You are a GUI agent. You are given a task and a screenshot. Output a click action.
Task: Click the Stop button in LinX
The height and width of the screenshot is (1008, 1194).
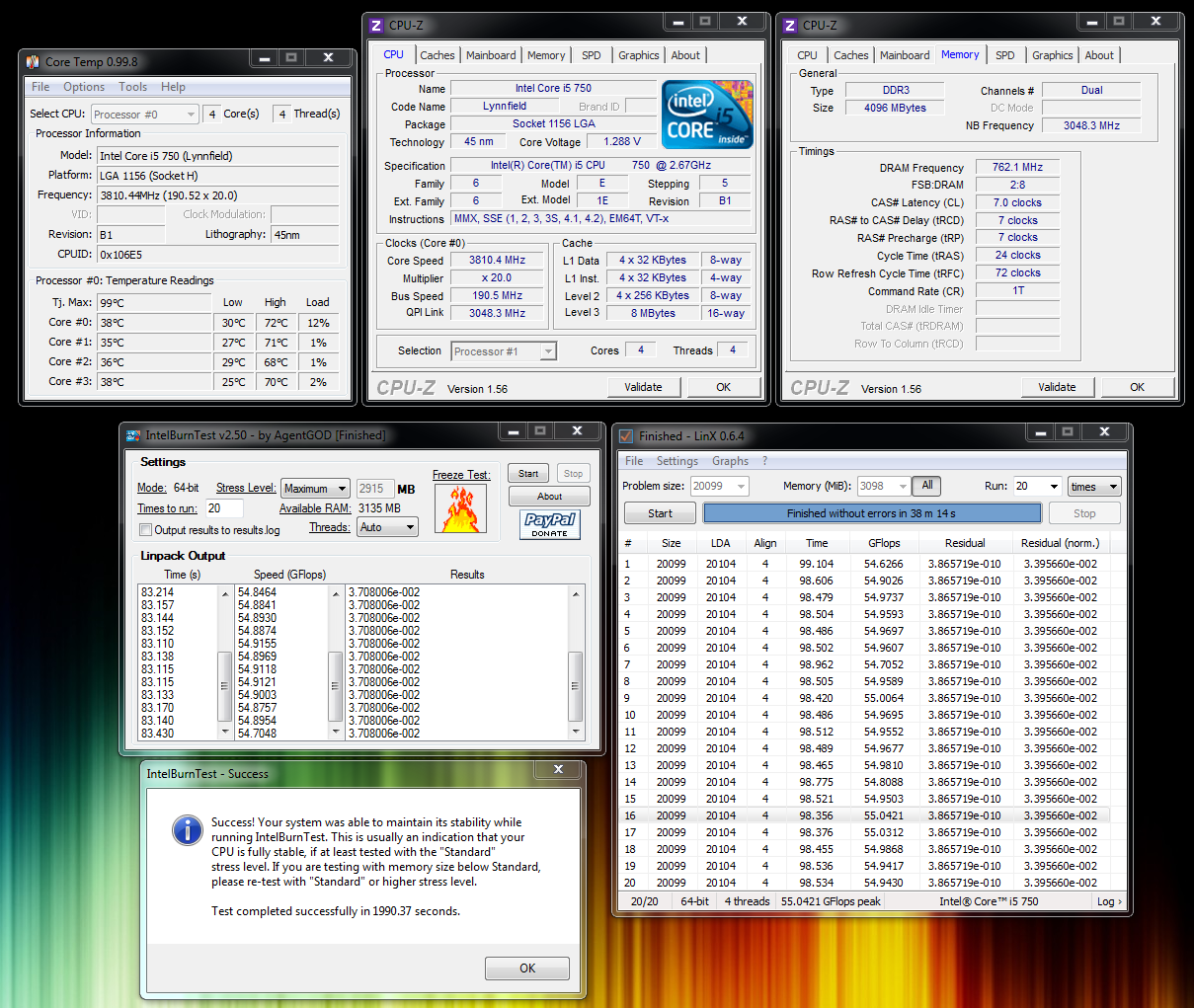[1084, 513]
